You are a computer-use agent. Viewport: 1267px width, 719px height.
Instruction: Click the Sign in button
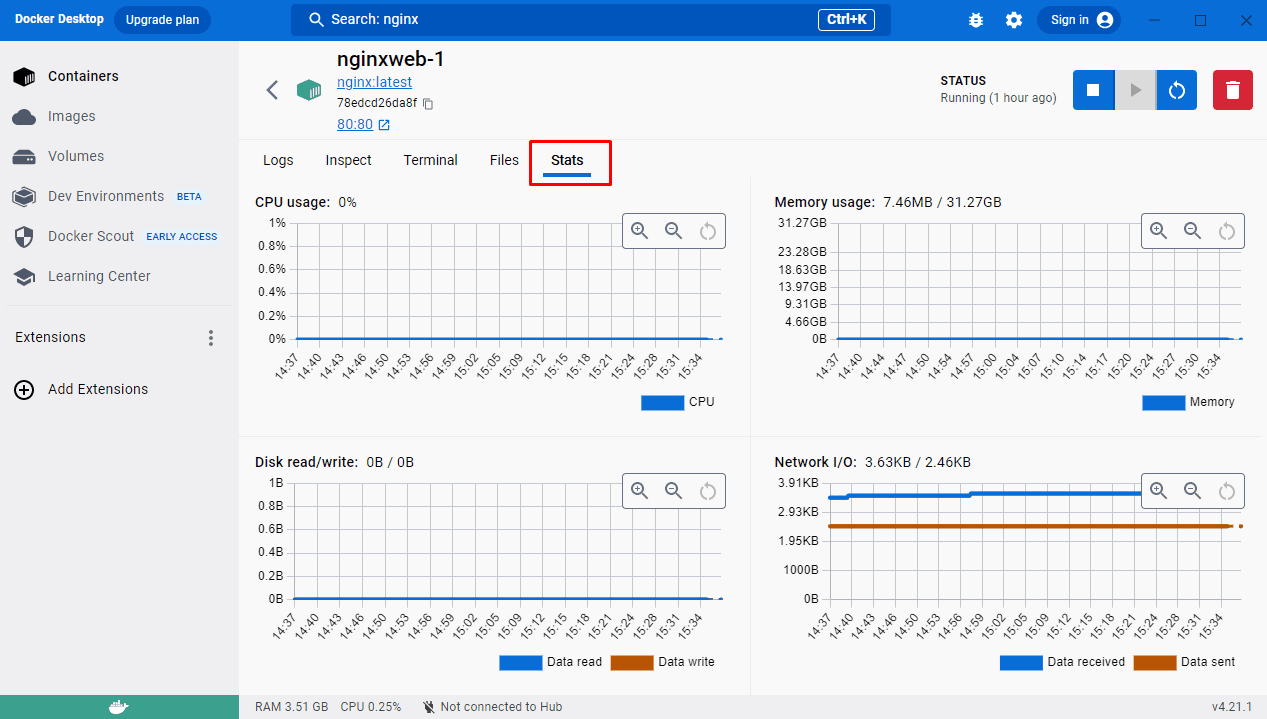click(1079, 20)
